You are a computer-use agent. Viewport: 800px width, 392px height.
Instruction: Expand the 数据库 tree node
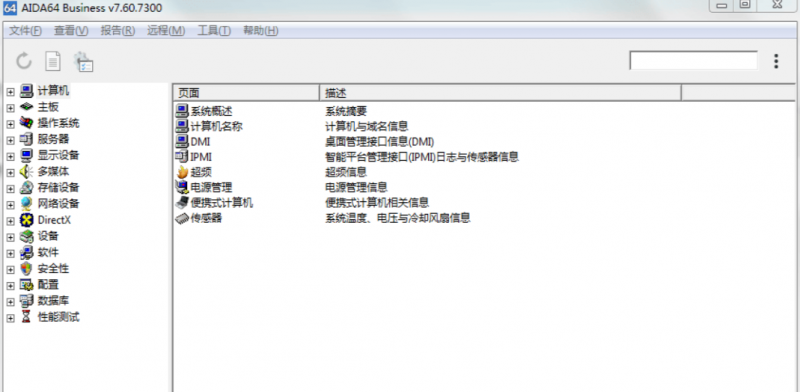point(10,302)
